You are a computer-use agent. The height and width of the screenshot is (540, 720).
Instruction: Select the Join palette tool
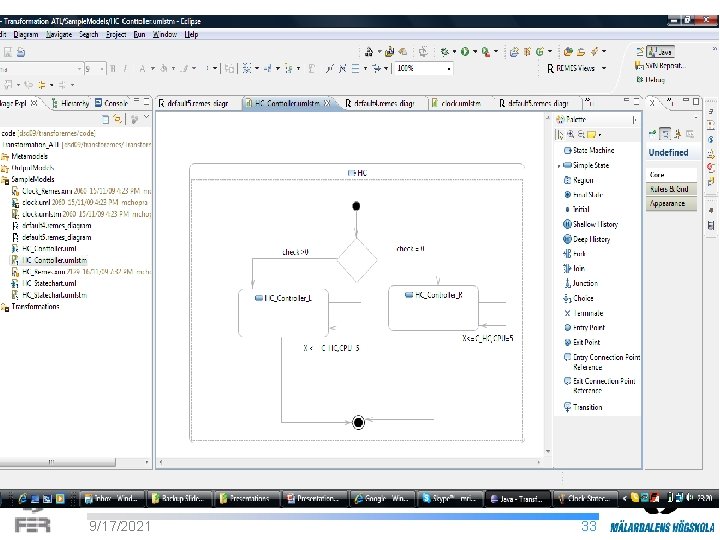click(x=574, y=268)
